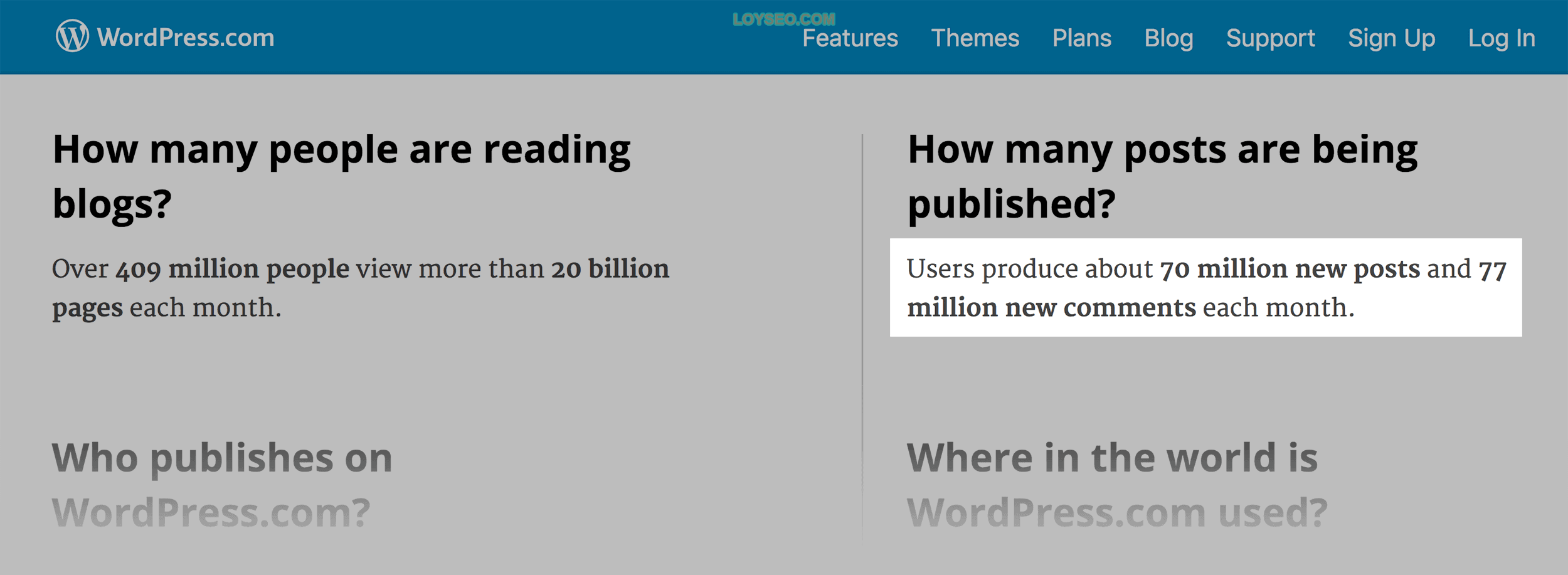Click the text "409 million people"
This screenshot has width=1568, height=575.
click(x=232, y=269)
